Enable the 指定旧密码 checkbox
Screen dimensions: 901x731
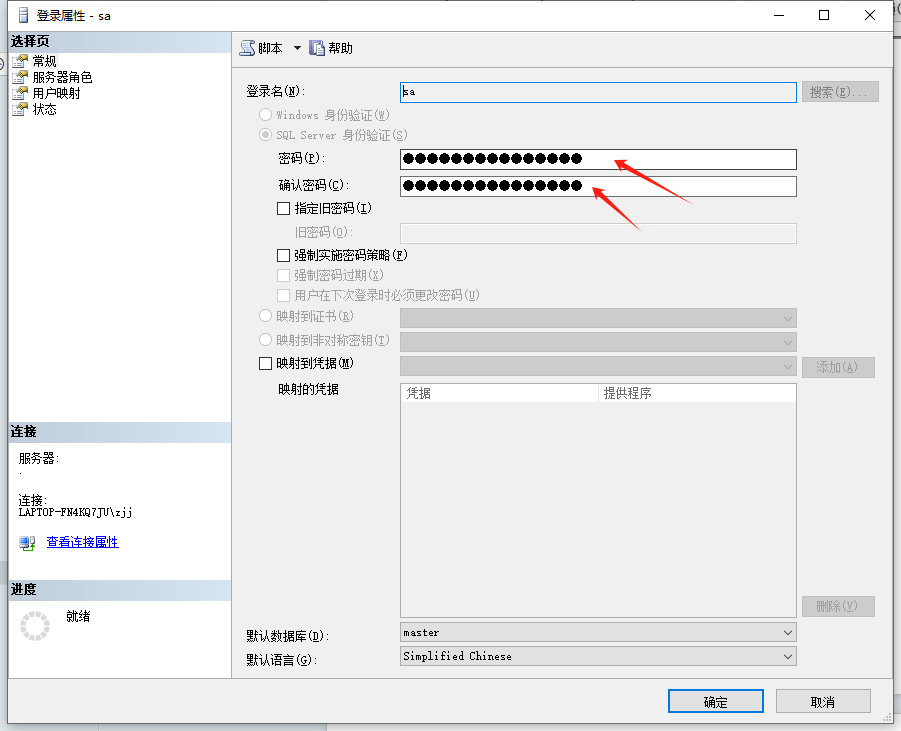tap(284, 209)
